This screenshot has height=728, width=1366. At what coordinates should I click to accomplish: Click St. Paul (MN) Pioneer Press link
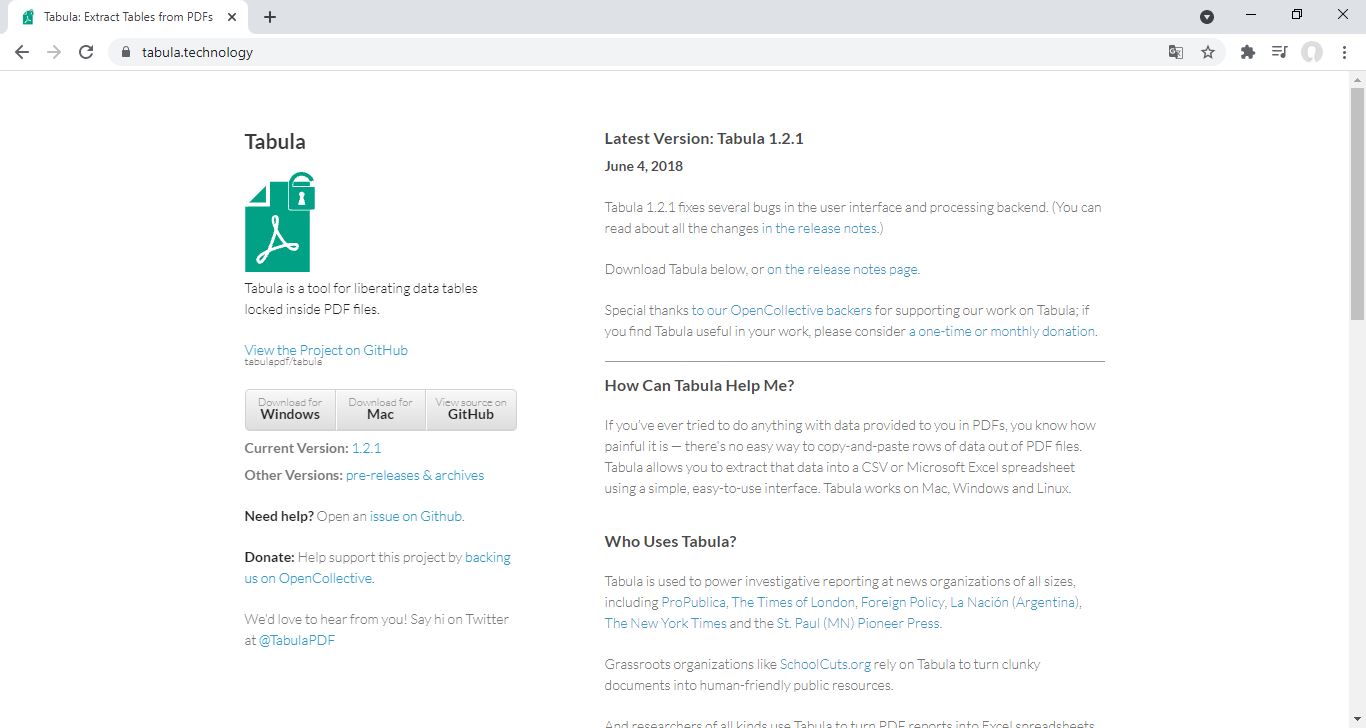(858, 623)
